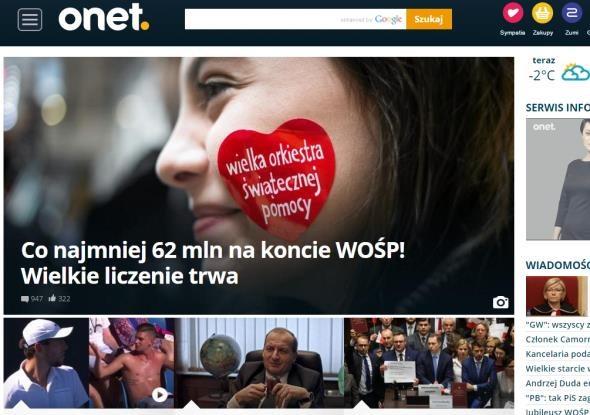The width and height of the screenshot is (590, 415).
Task: Open the SERWIS INFO section heading
Action: (x=558, y=108)
